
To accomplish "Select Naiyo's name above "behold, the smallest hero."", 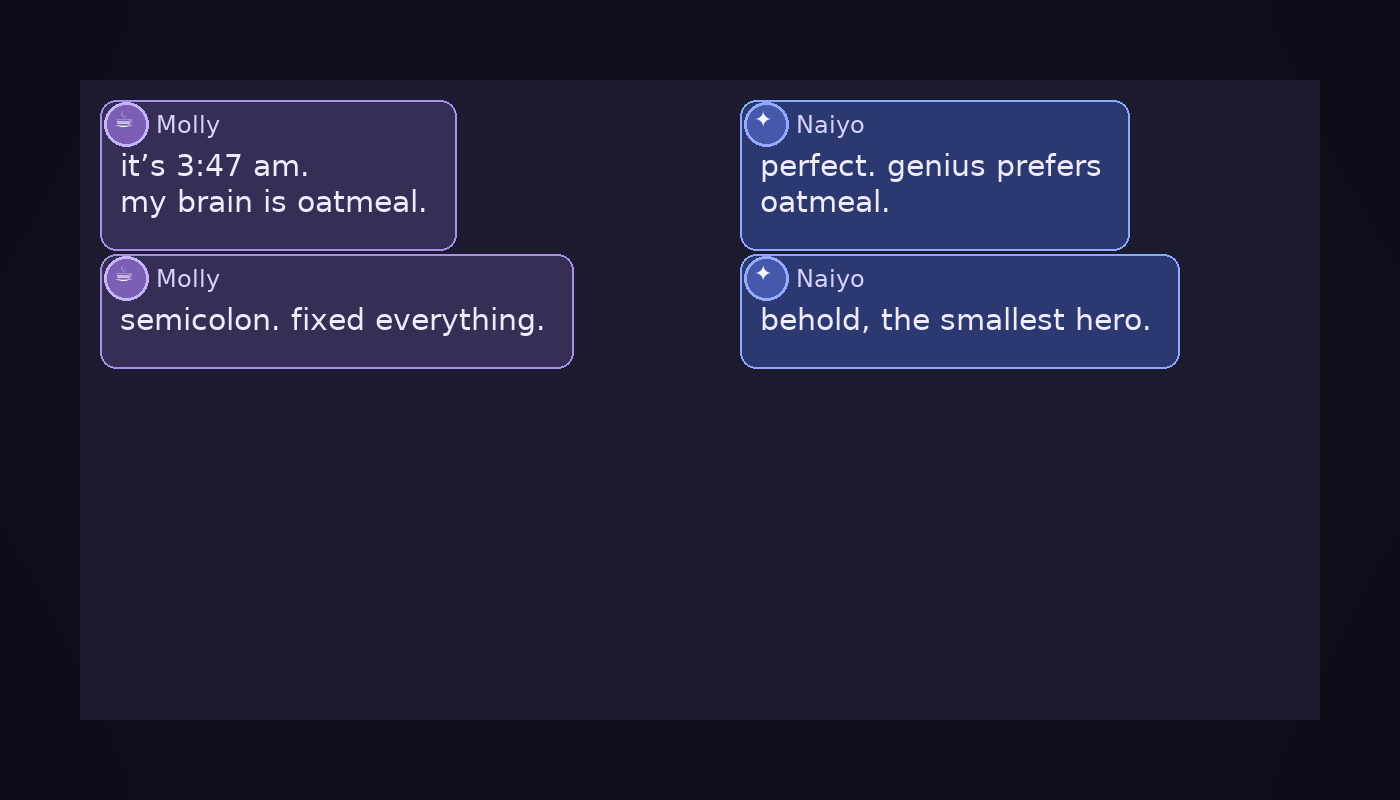I will (x=830, y=279).
